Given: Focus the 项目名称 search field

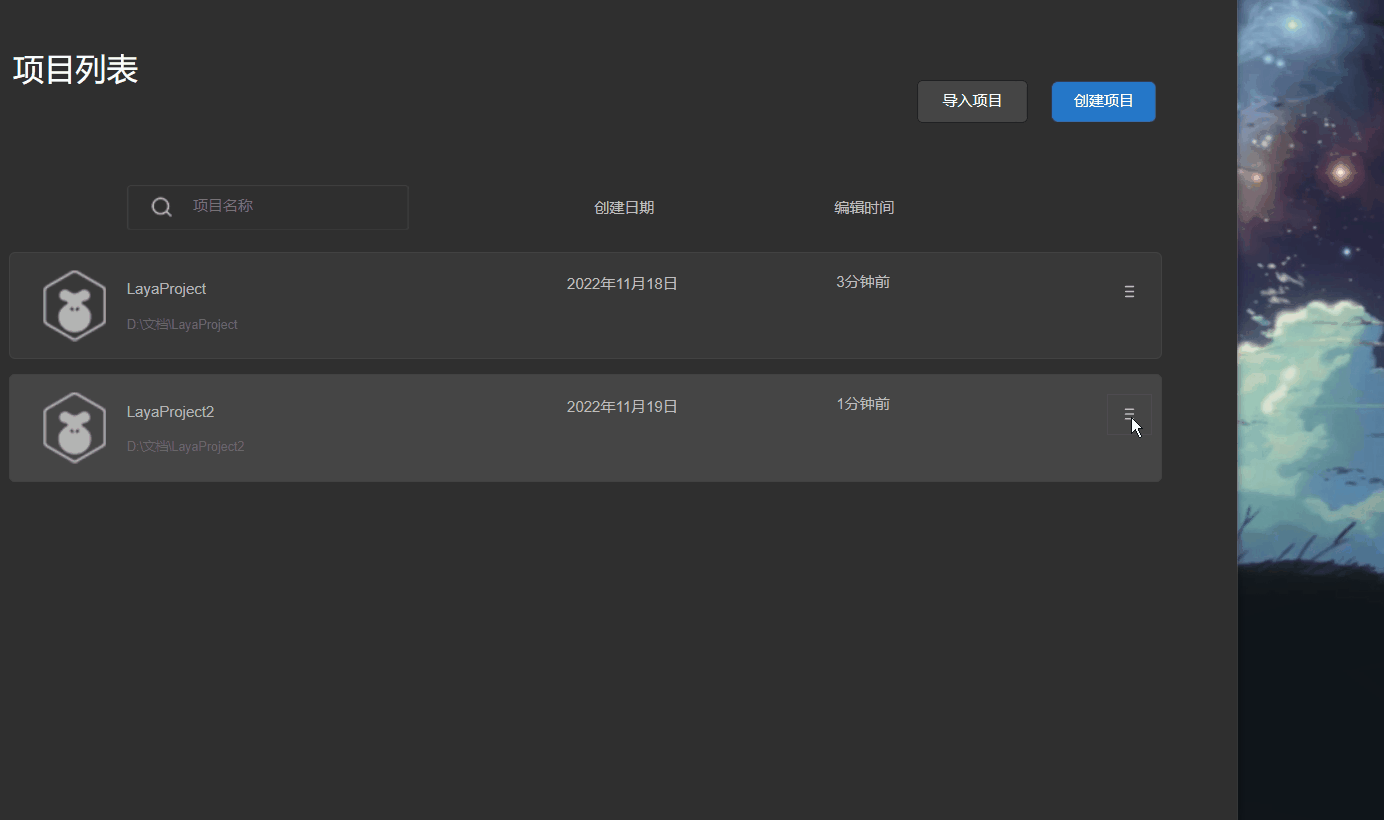Looking at the screenshot, I should 290,207.
